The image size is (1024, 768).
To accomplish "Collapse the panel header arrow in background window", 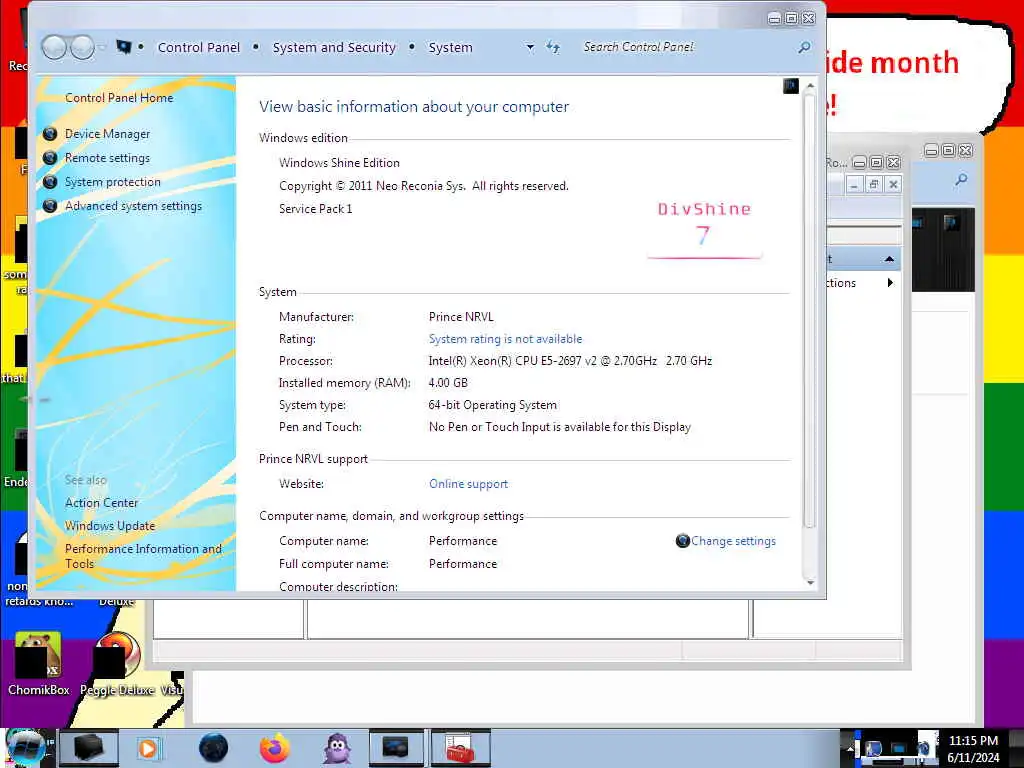I will tap(889, 259).
